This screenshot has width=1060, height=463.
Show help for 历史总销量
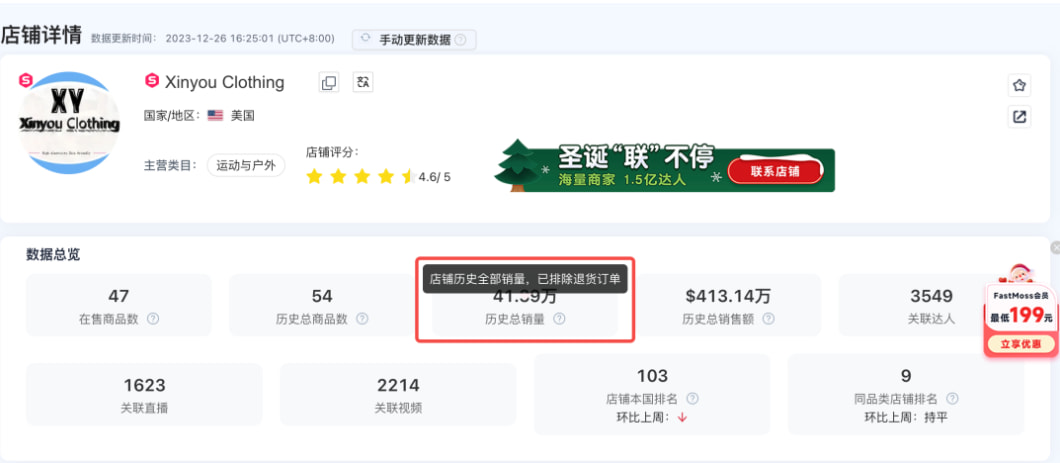[x=559, y=319]
